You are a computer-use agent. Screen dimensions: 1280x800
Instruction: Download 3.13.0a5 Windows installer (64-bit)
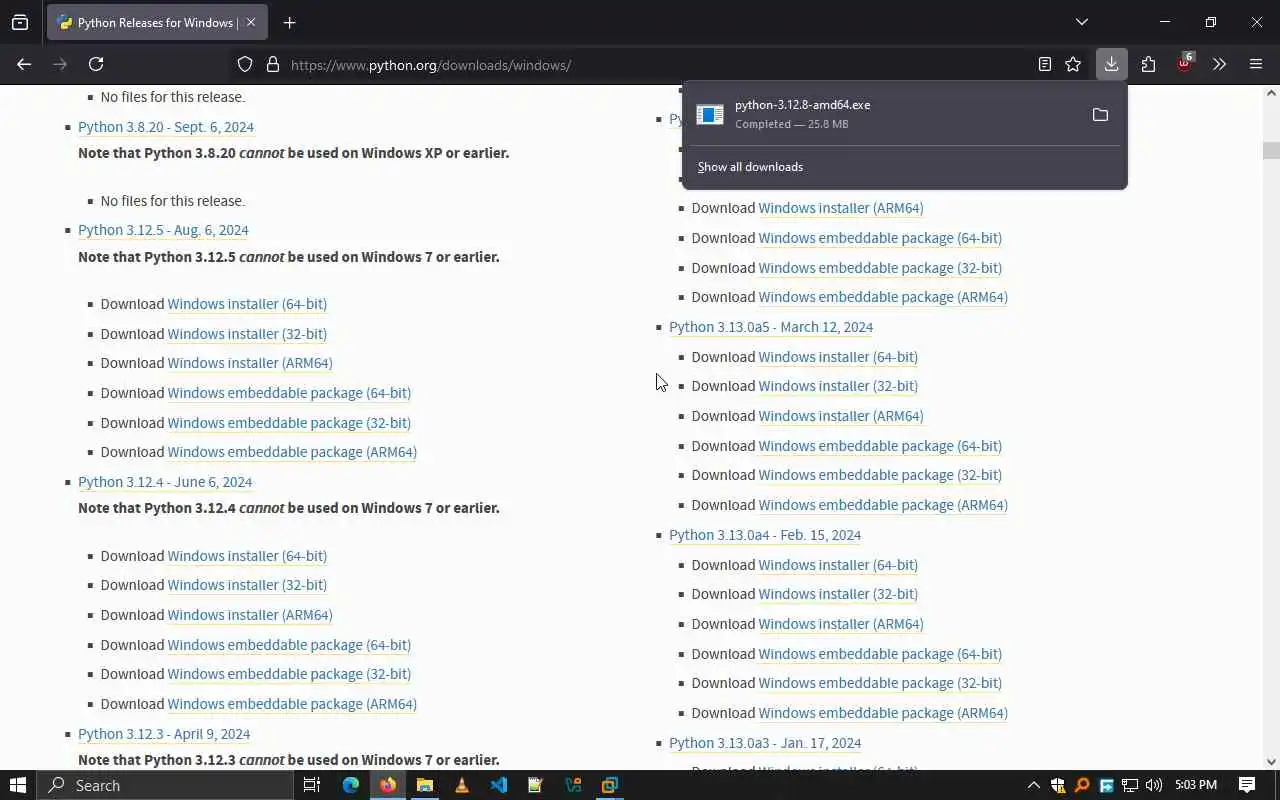[838, 357]
